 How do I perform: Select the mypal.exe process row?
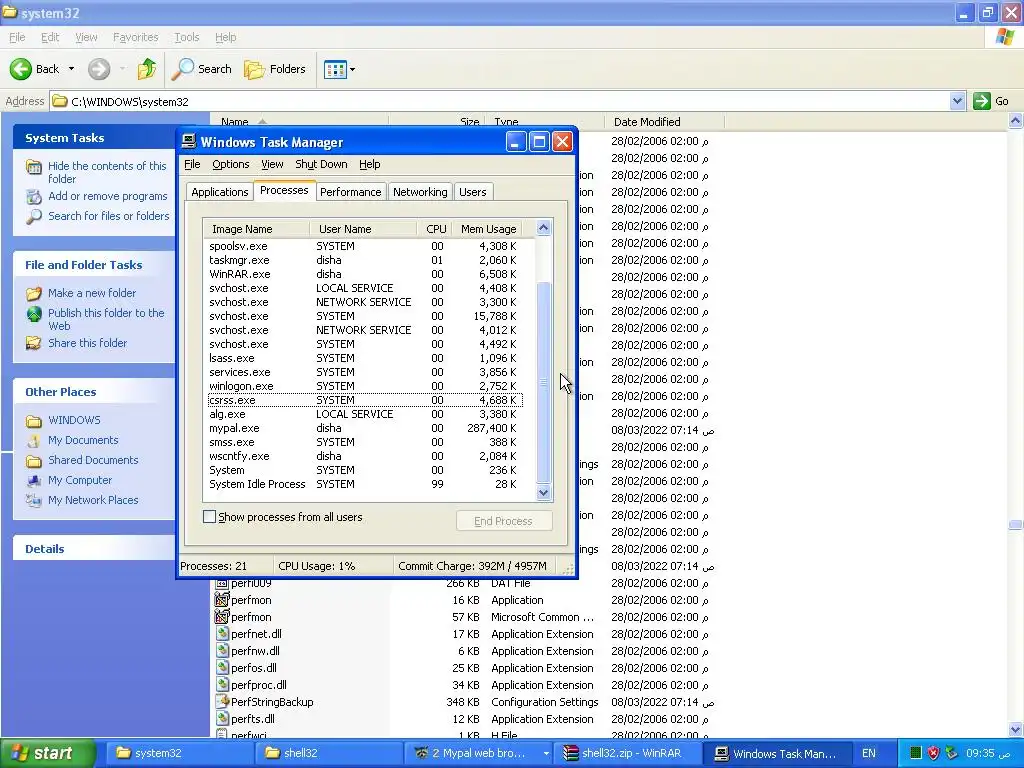pyautogui.click(x=364, y=428)
